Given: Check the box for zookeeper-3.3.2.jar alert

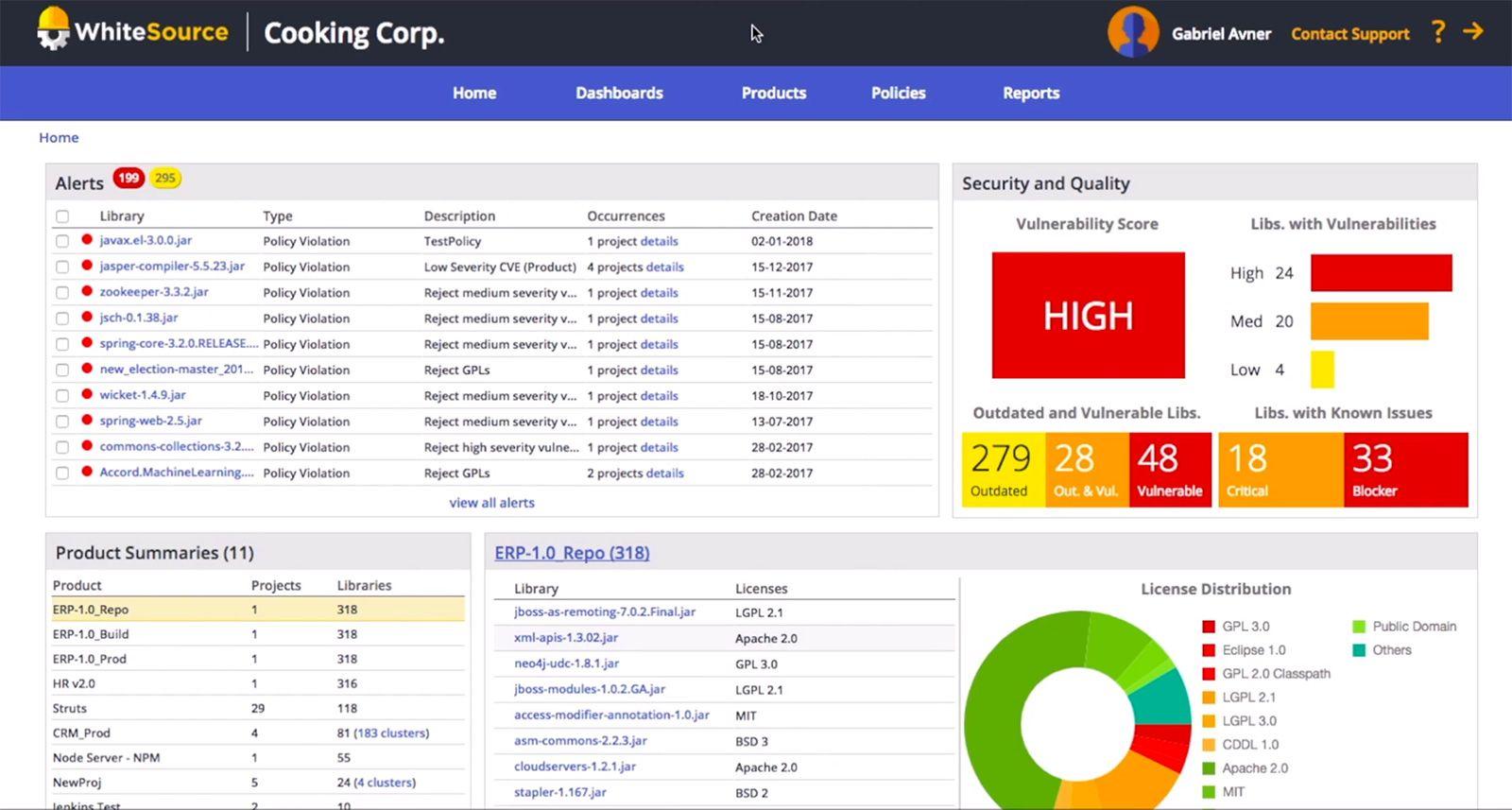Looking at the screenshot, I should [62, 293].
